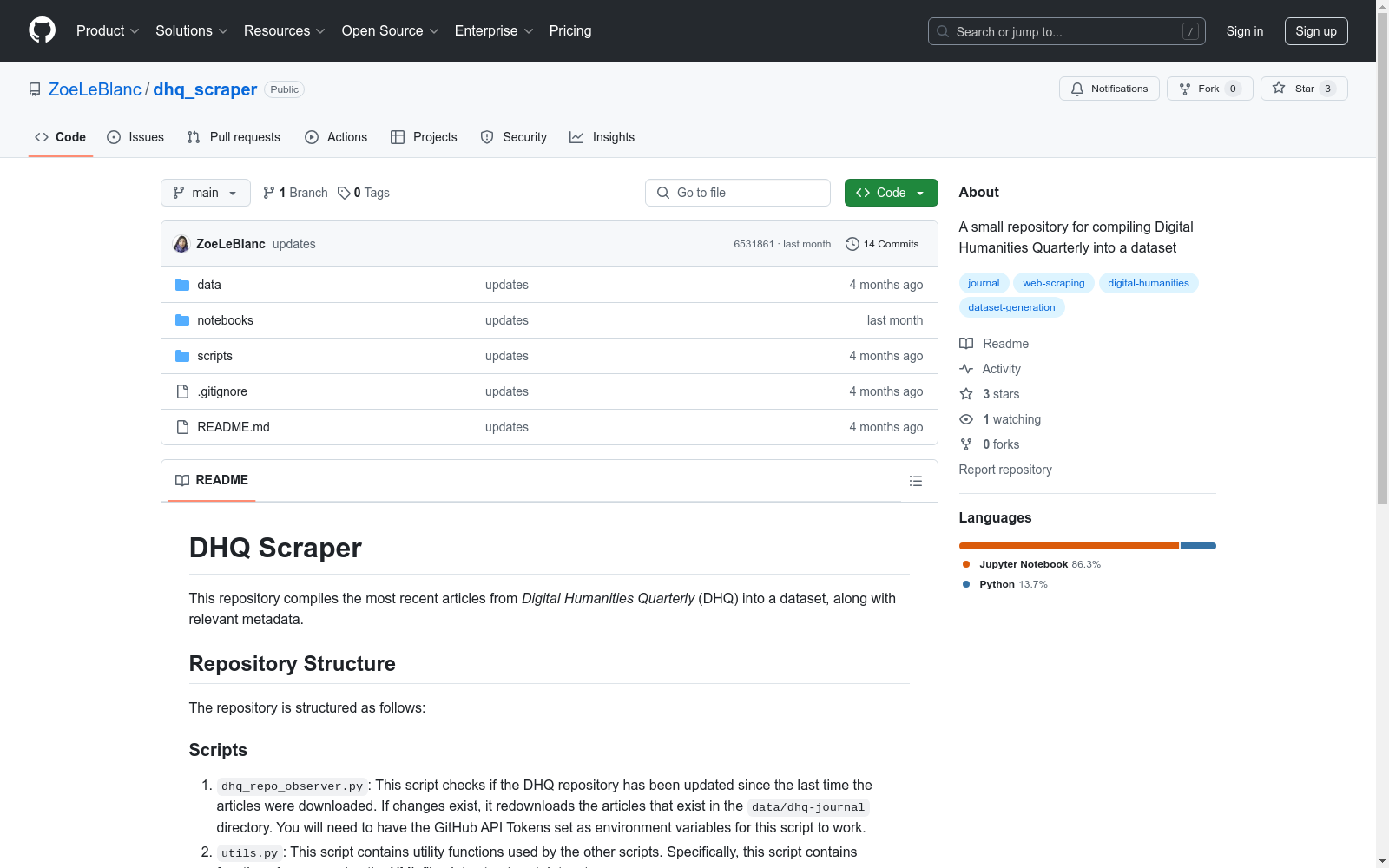Click the blue Python language bar segment

pyautogui.click(x=1198, y=546)
